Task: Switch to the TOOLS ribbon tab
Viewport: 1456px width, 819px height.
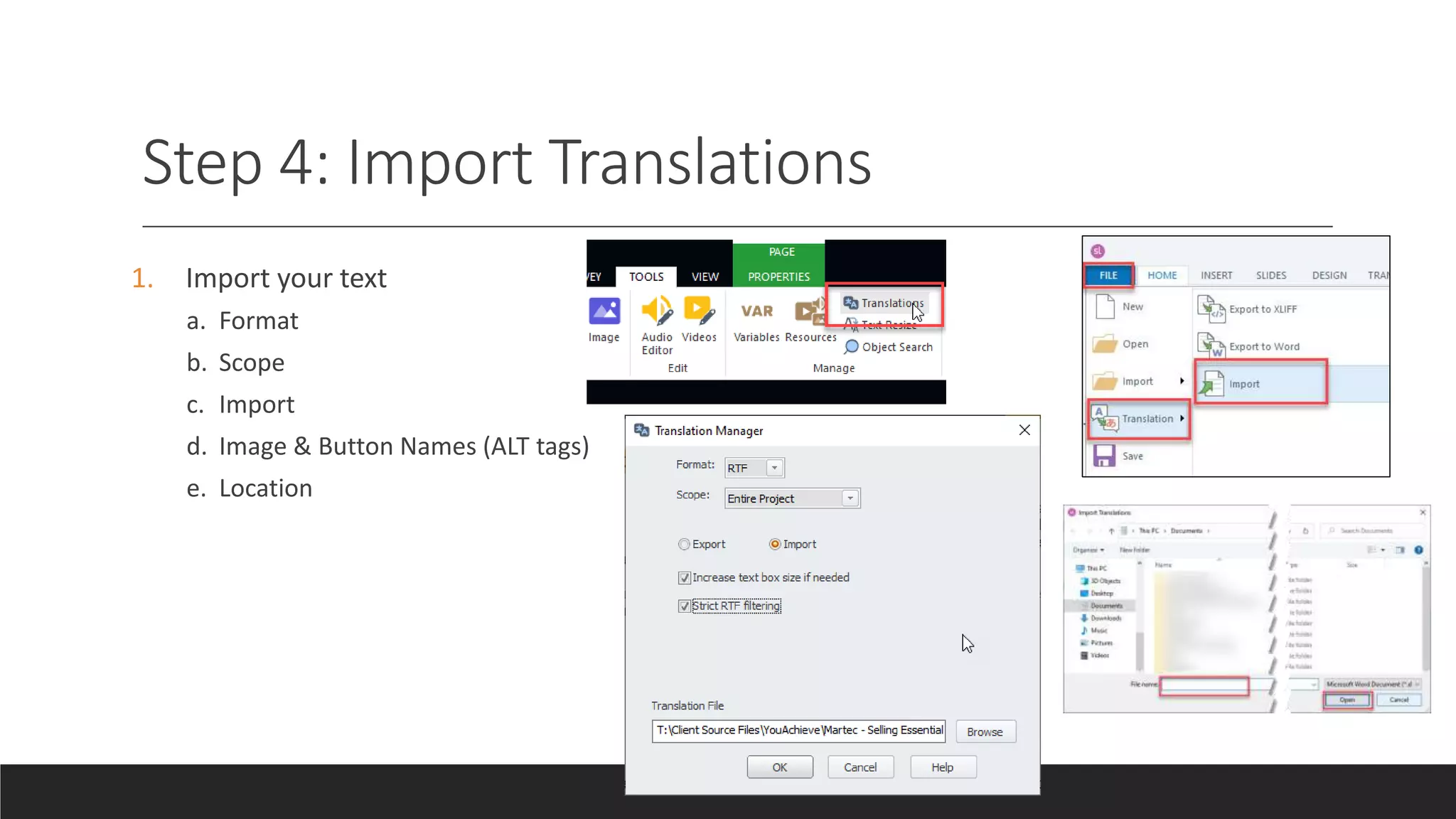Action: [x=646, y=277]
